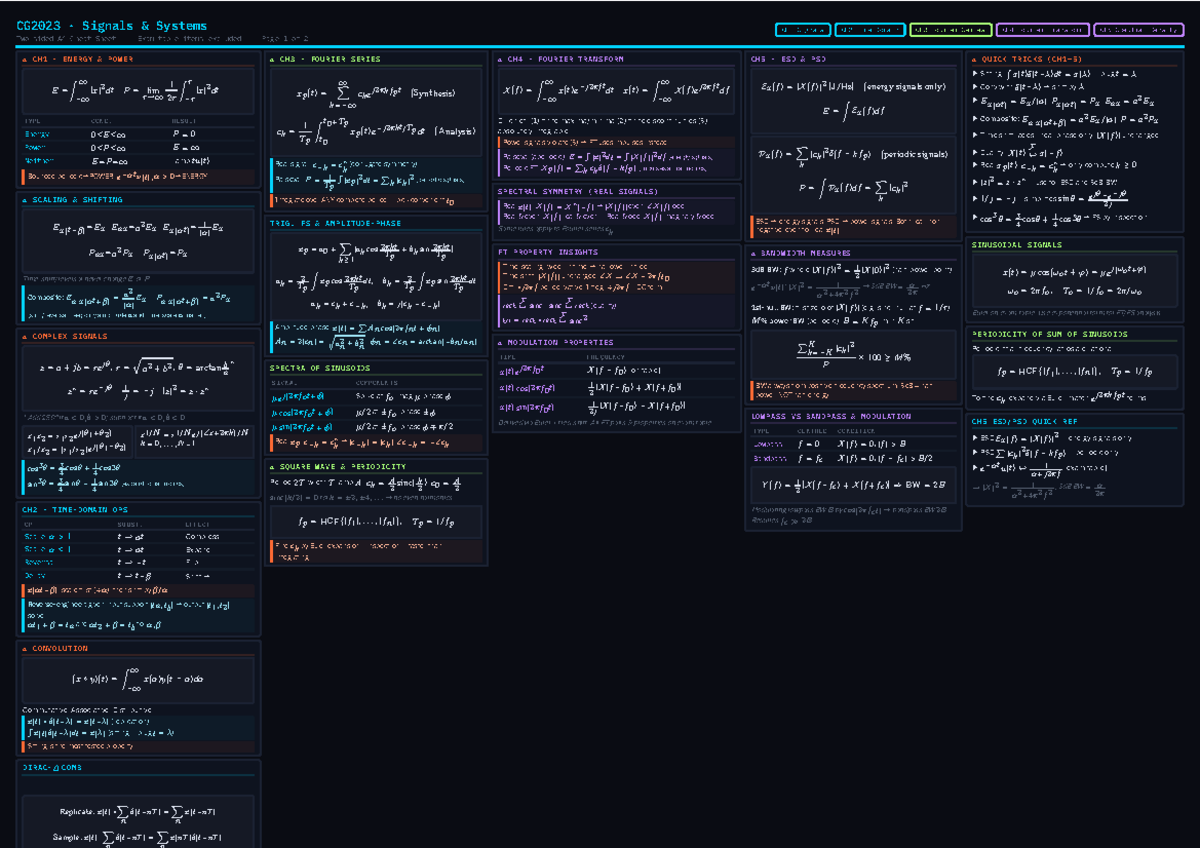This screenshot has width=1200, height=848.
Task: Collapse the Modulation Properties section triangle
Action: tap(501, 342)
